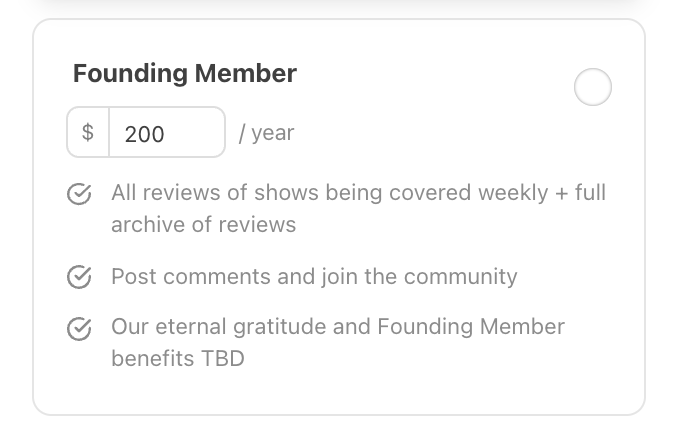This screenshot has height=436, width=674.
Task: Click the word 'weekly' in first benefit
Action: [x=513, y=193]
